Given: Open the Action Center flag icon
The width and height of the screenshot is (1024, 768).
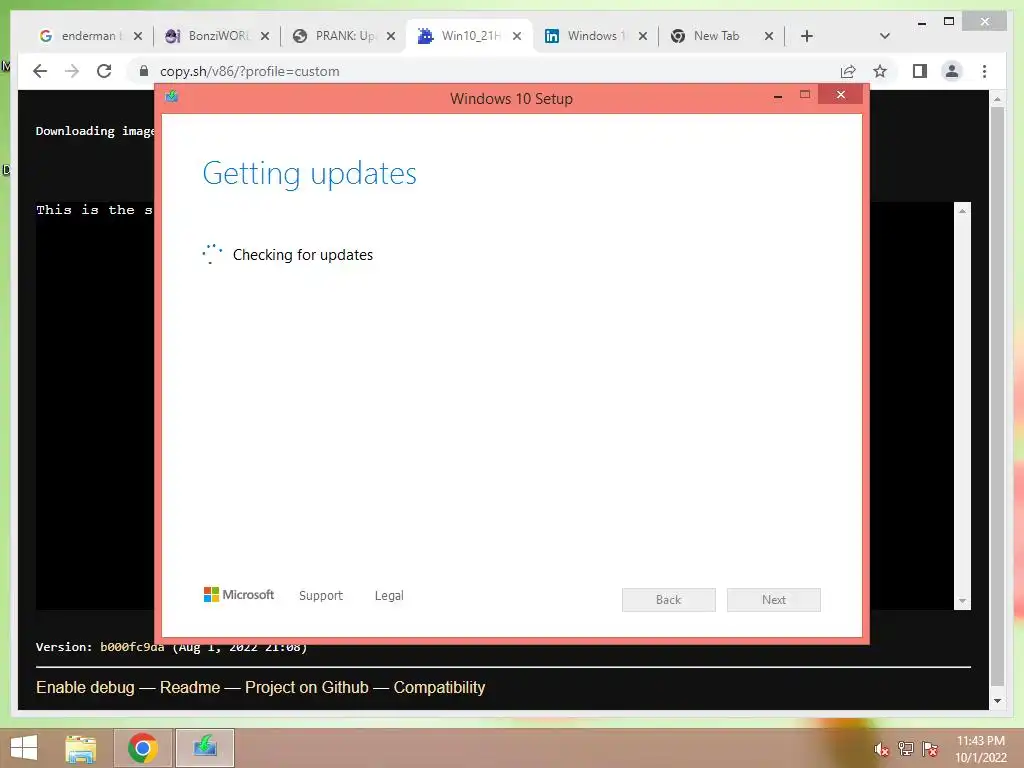Looking at the screenshot, I should click(x=930, y=749).
